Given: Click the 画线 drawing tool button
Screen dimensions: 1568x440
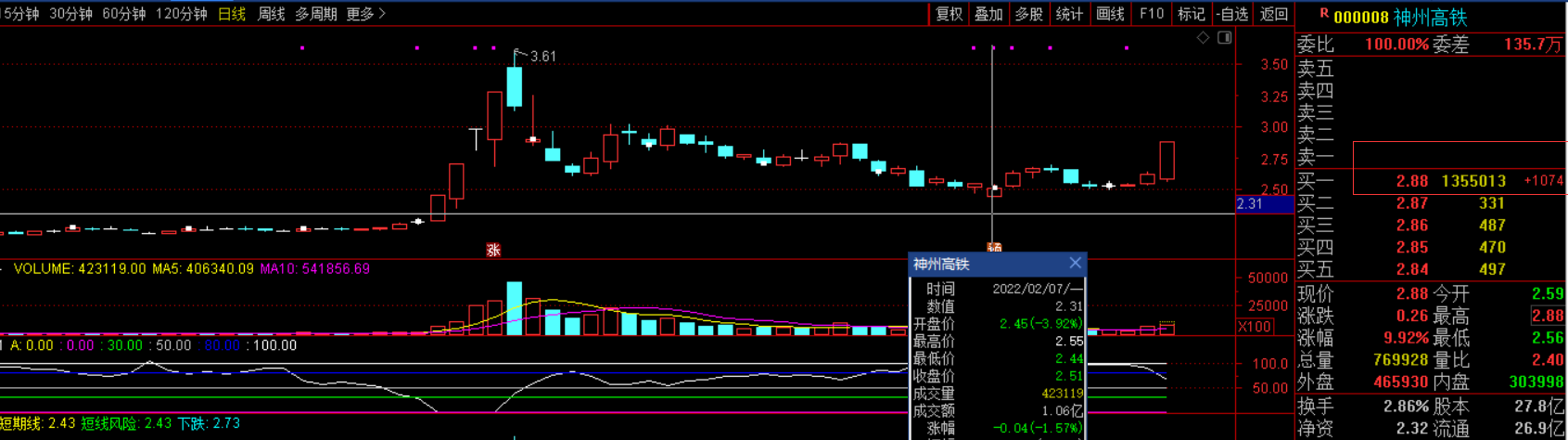Looking at the screenshot, I should [x=1110, y=14].
